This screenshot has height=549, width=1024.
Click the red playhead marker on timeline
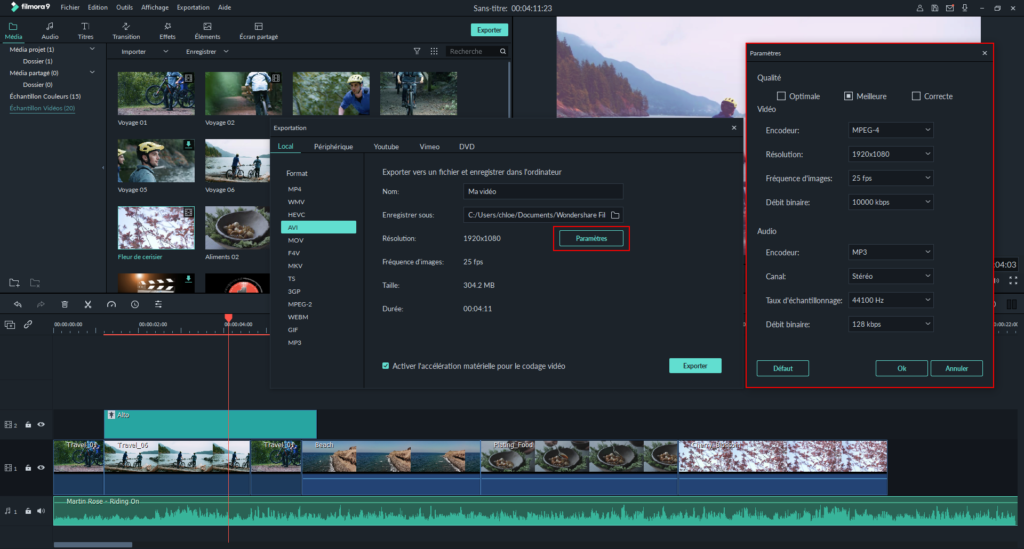pos(229,319)
